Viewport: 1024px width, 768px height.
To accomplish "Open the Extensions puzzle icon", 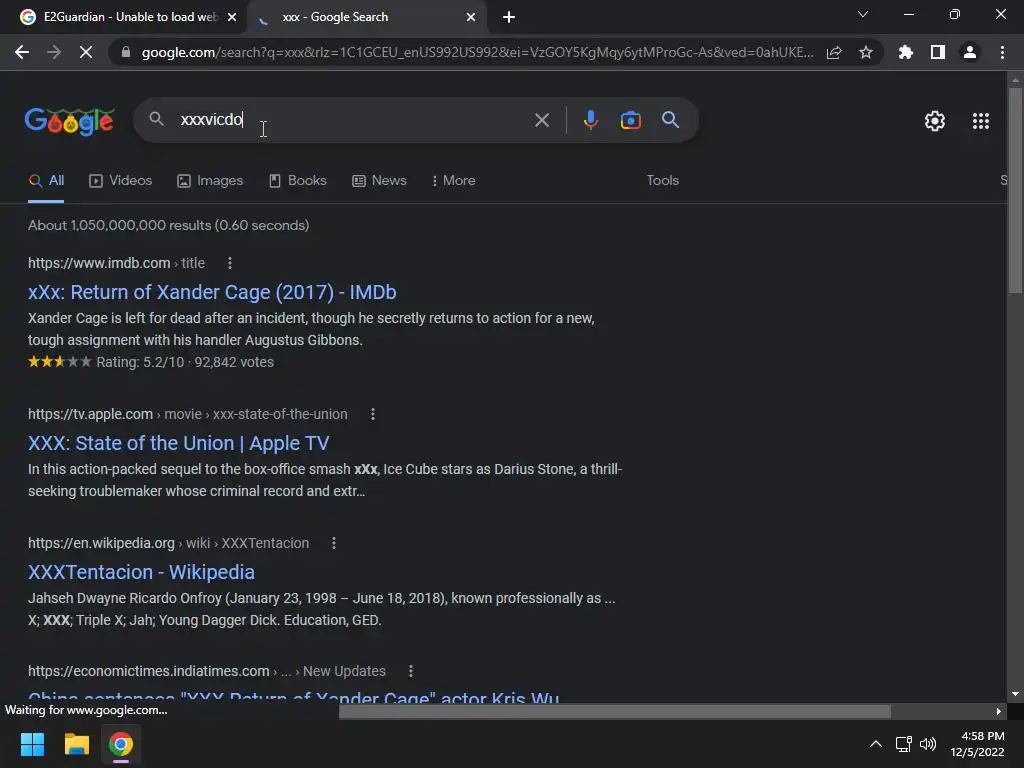I will 906,52.
